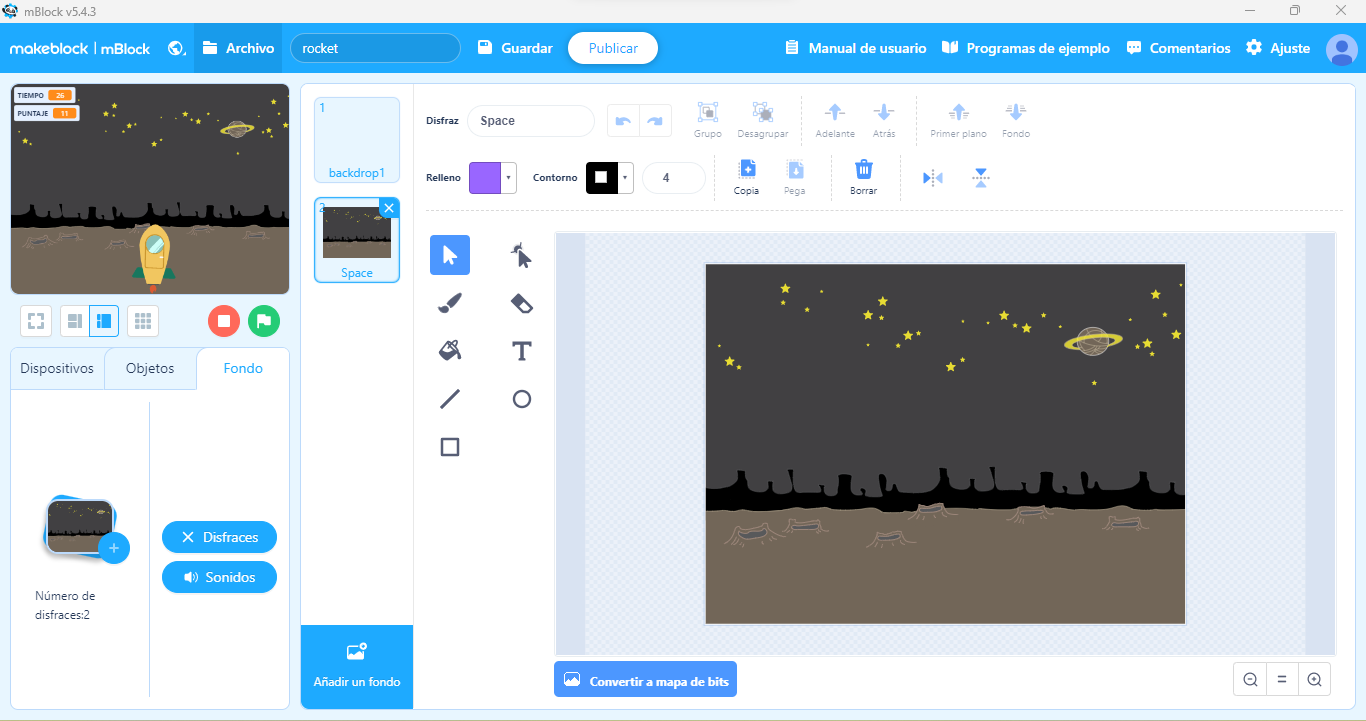Image resolution: width=1366 pixels, height=721 pixels.
Task: Click the 'Número de disfraces:2' text
Action: point(65,605)
